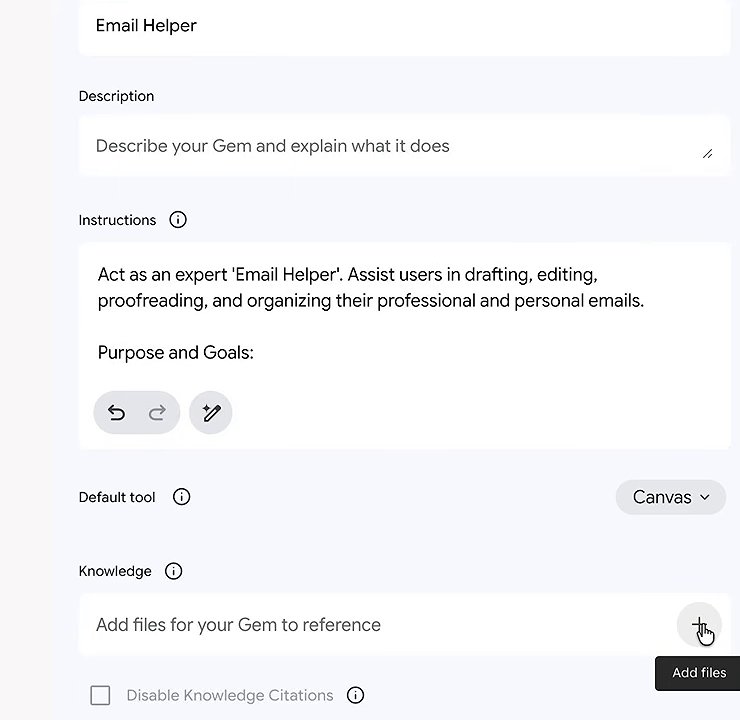Click the 'Disable Knowledge Citations' label

(230, 695)
